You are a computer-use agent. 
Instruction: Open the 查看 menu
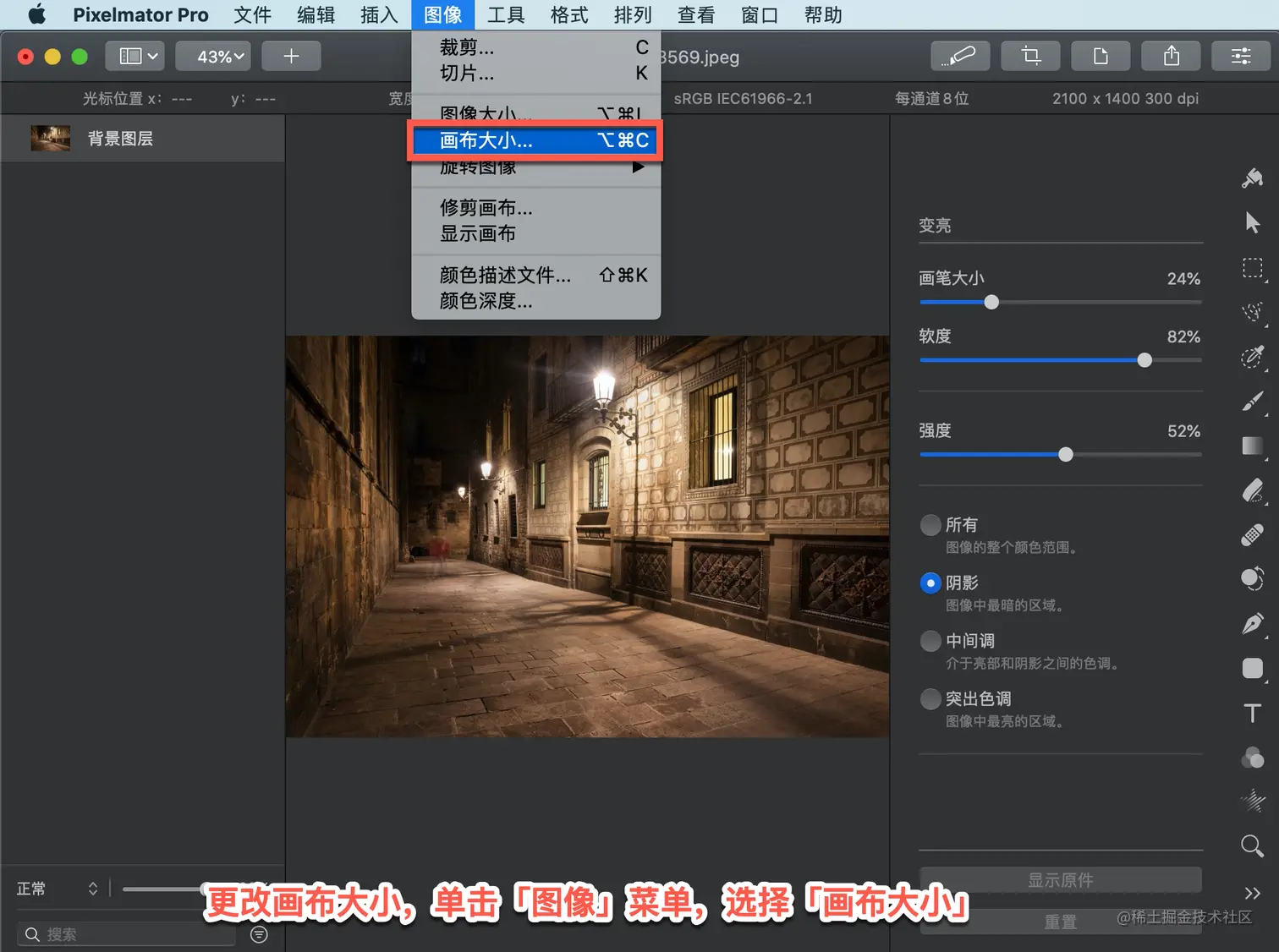coord(696,14)
